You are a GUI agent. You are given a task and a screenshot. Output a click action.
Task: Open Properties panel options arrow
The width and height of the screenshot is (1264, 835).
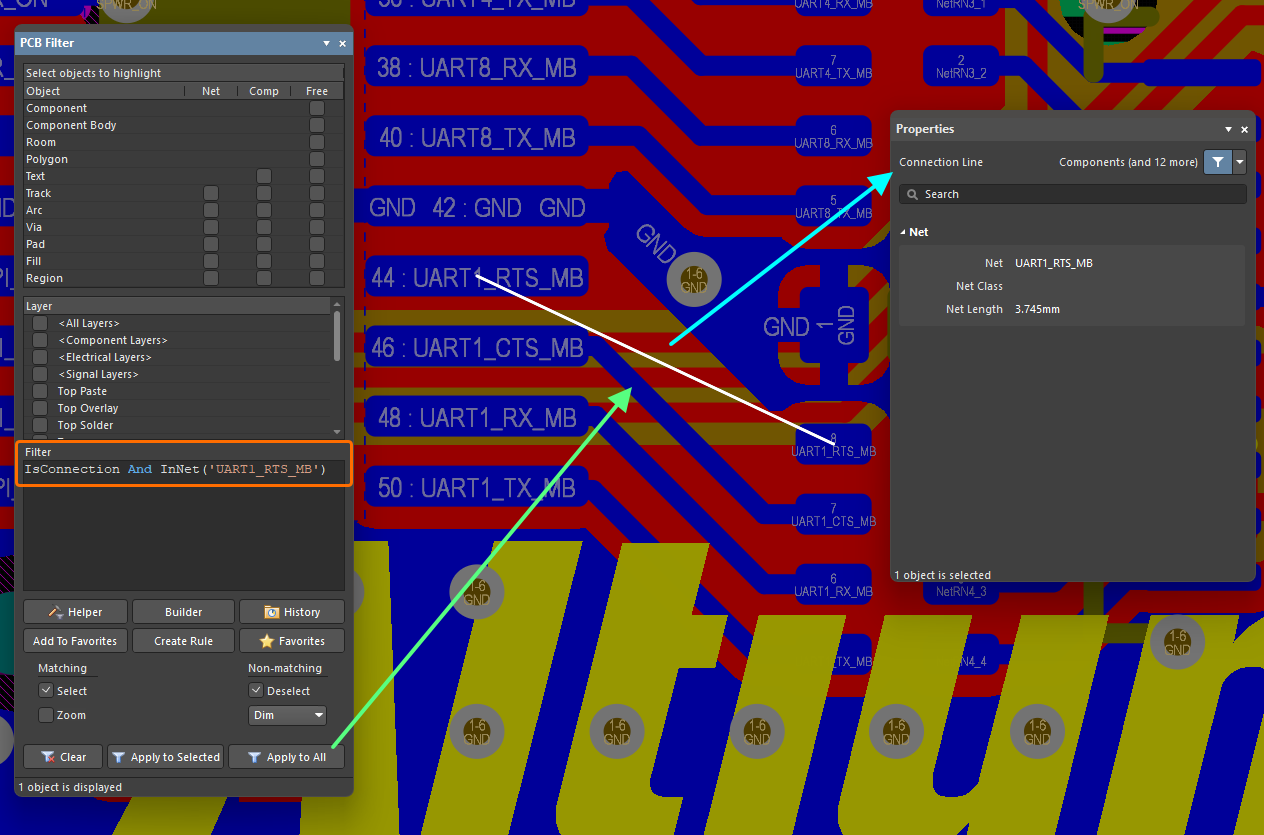[x=1229, y=130]
